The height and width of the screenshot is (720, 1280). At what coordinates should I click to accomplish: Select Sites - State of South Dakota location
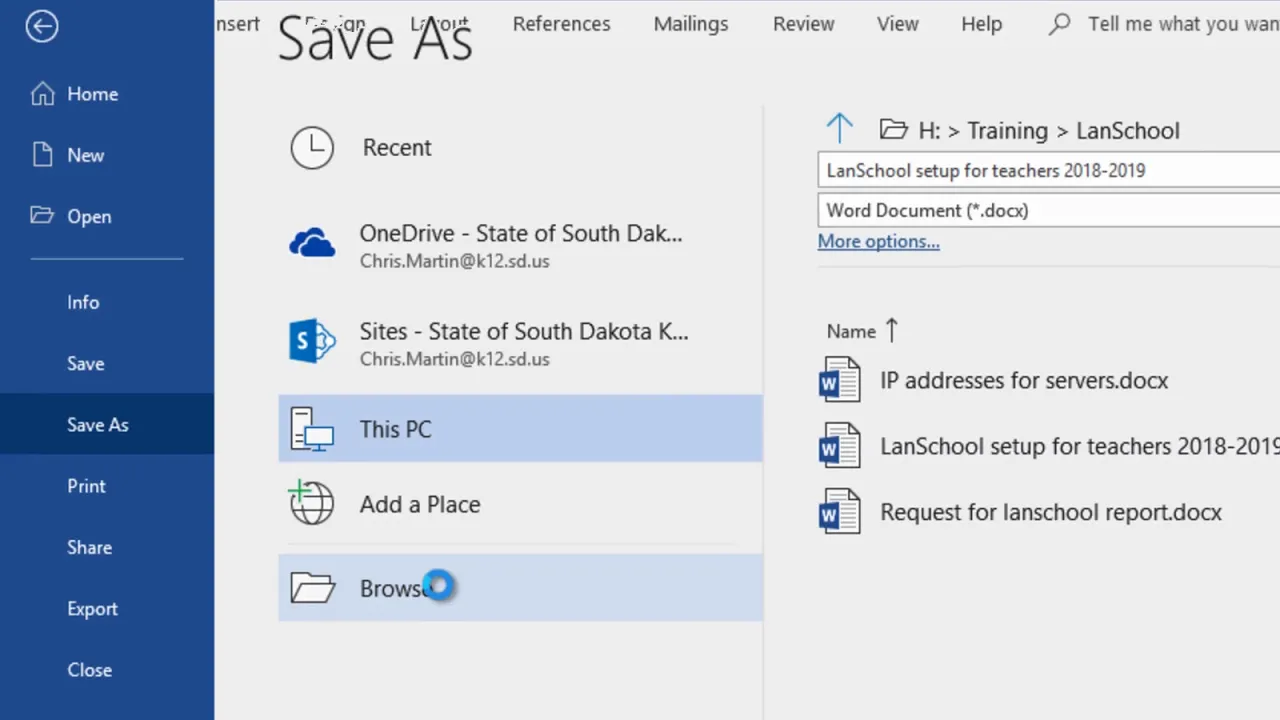[520, 343]
